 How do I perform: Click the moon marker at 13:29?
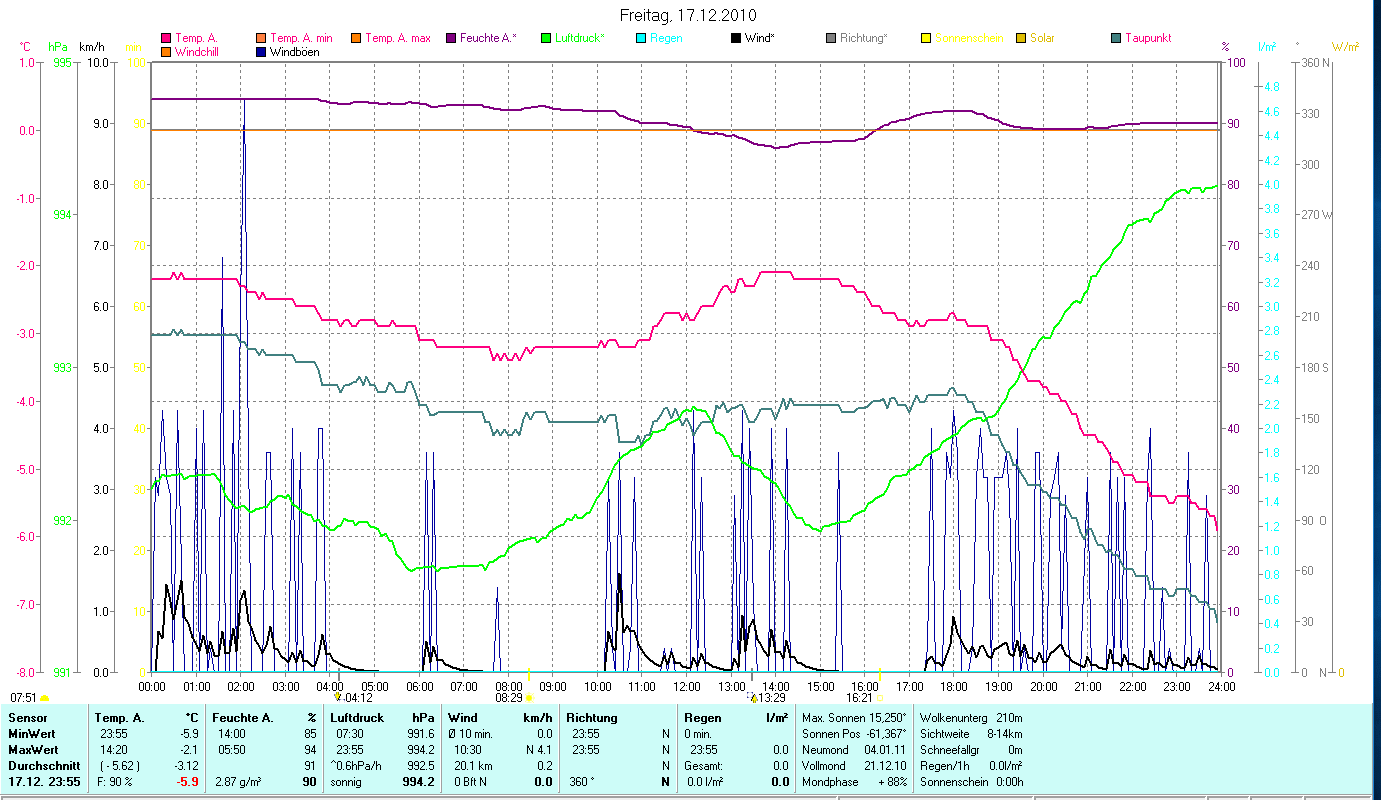click(x=754, y=696)
